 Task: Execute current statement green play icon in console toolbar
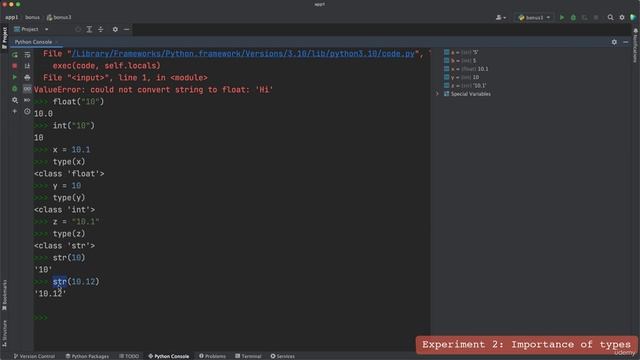(15, 77)
